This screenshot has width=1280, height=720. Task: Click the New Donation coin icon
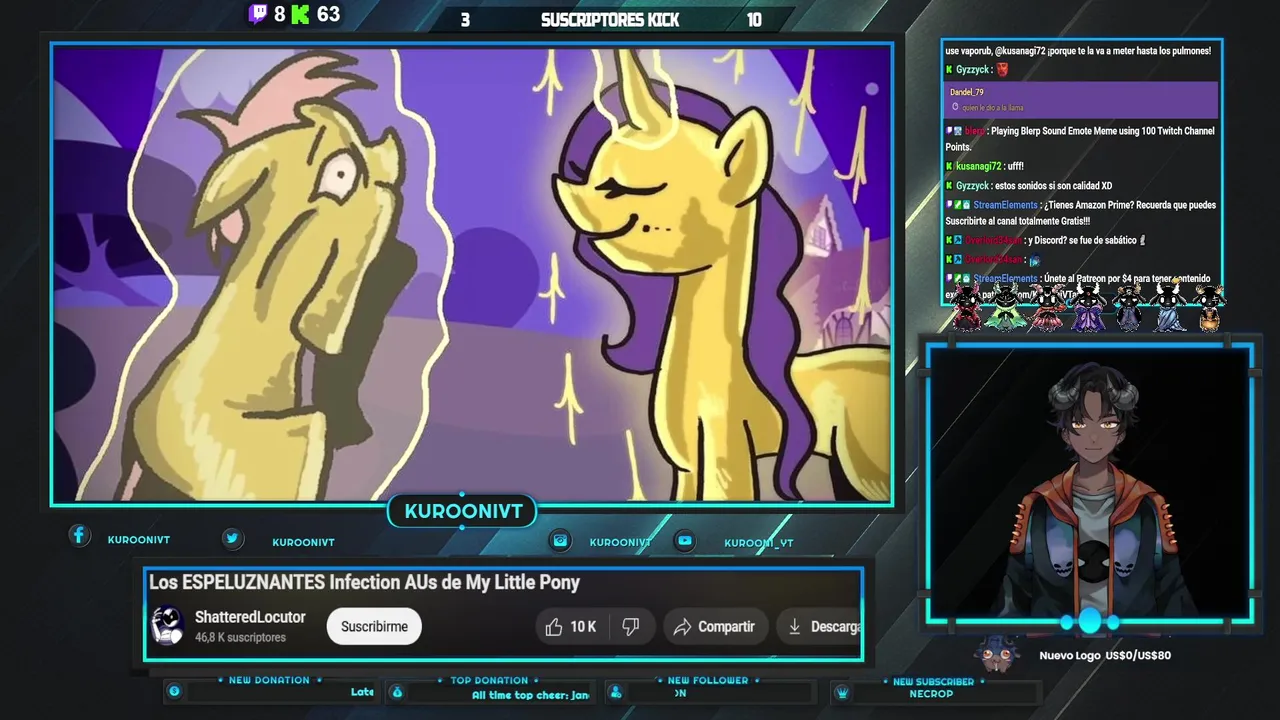click(x=174, y=691)
